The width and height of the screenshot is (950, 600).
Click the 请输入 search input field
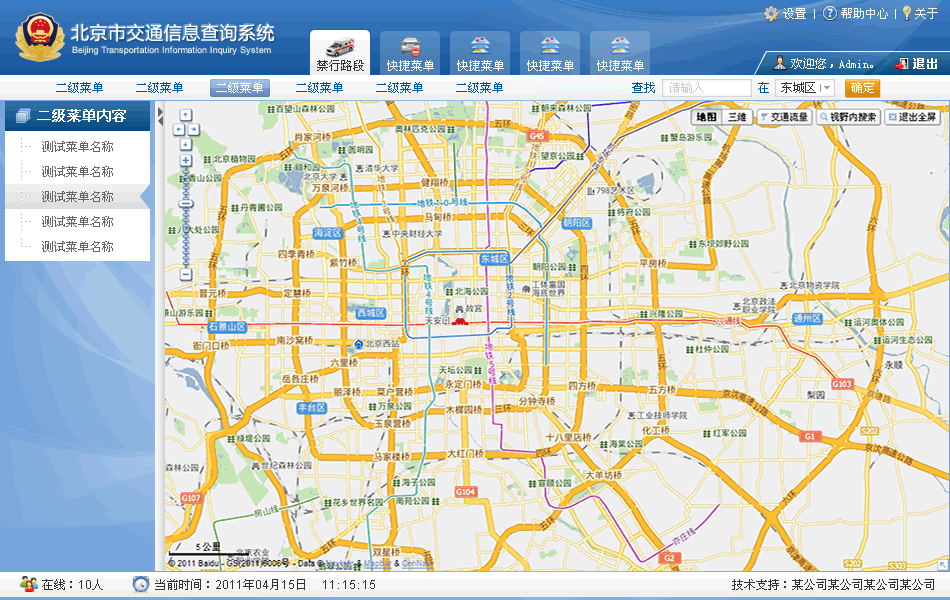706,88
